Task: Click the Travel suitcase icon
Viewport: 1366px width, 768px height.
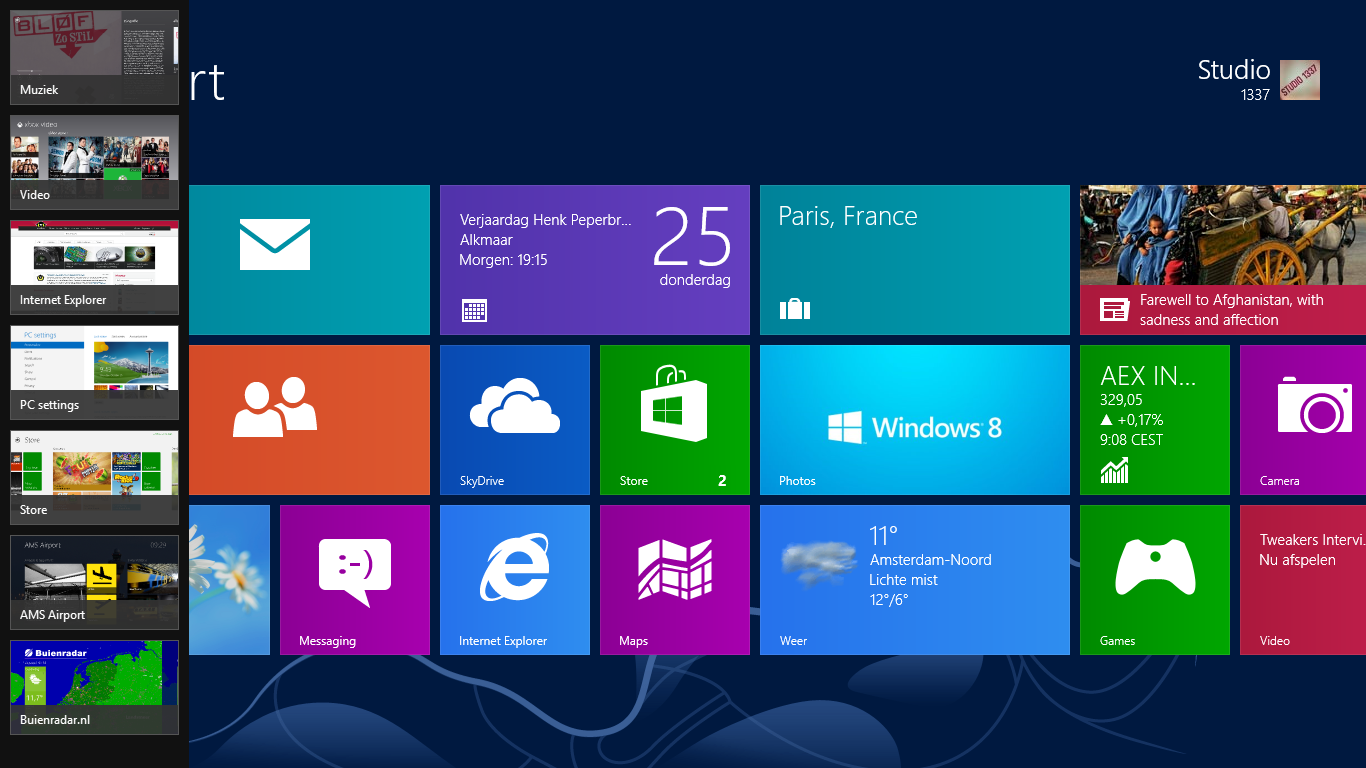Action: (x=794, y=309)
